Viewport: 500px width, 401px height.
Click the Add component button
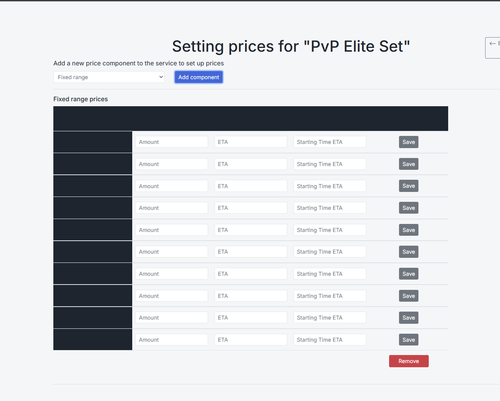pyautogui.click(x=199, y=77)
